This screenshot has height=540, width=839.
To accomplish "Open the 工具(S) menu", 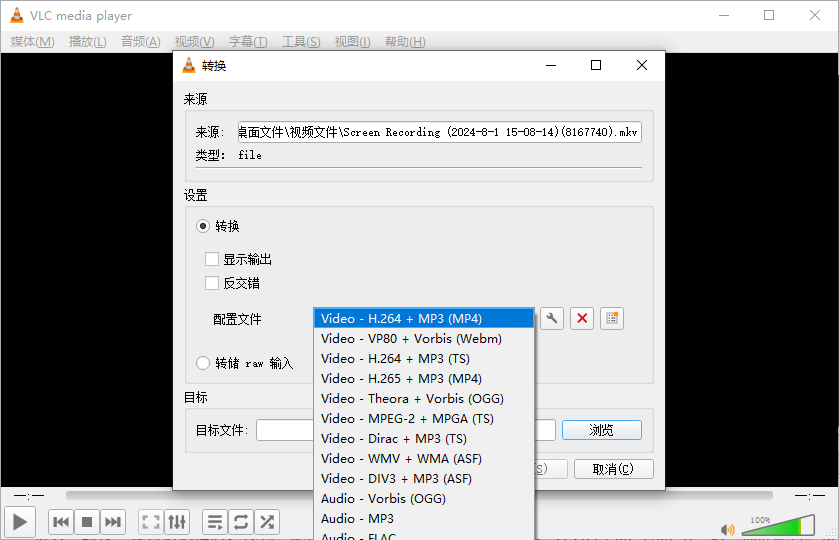I will click(301, 41).
